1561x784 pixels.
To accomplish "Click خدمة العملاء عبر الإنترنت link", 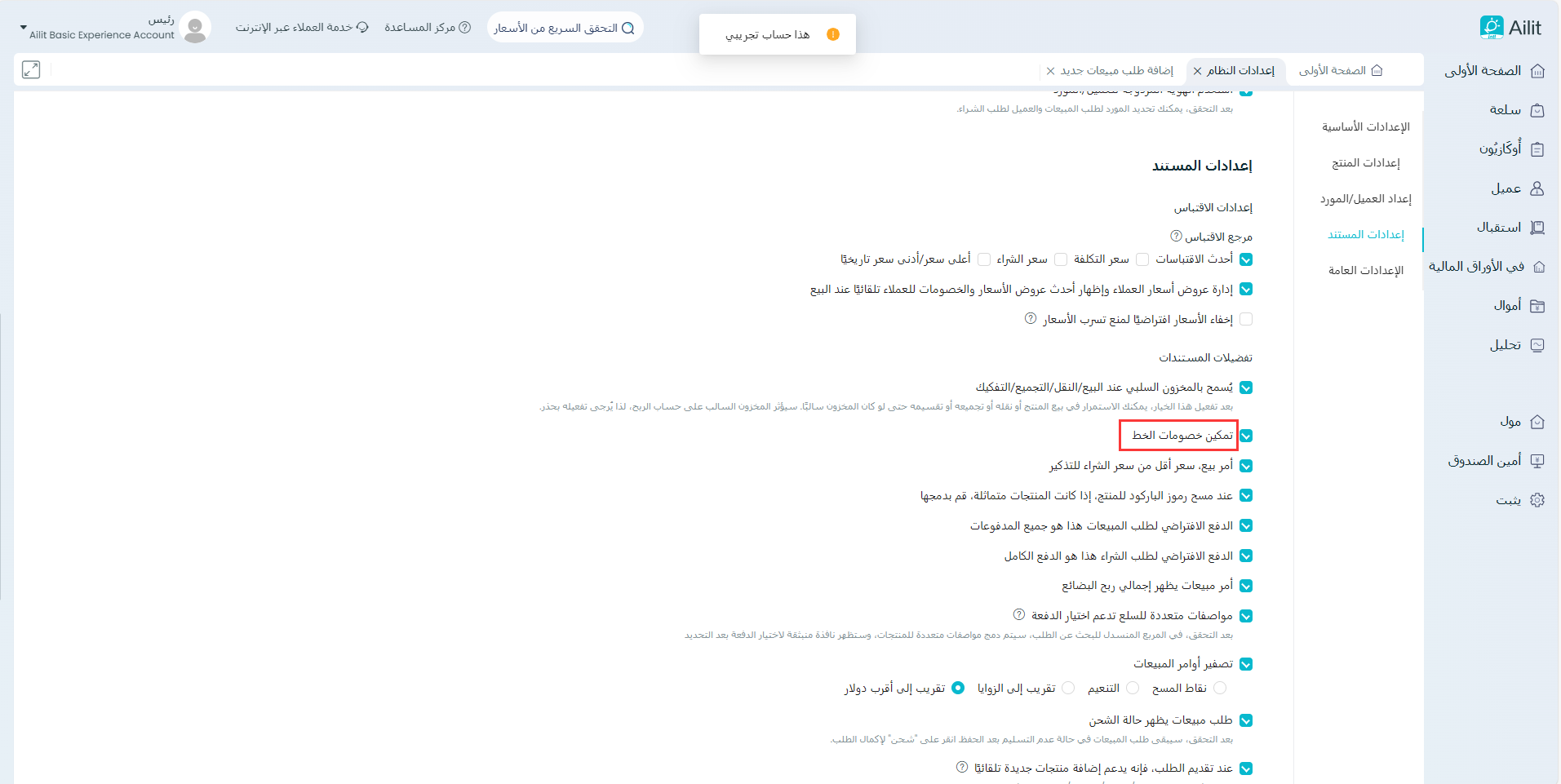I will [302, 28].
